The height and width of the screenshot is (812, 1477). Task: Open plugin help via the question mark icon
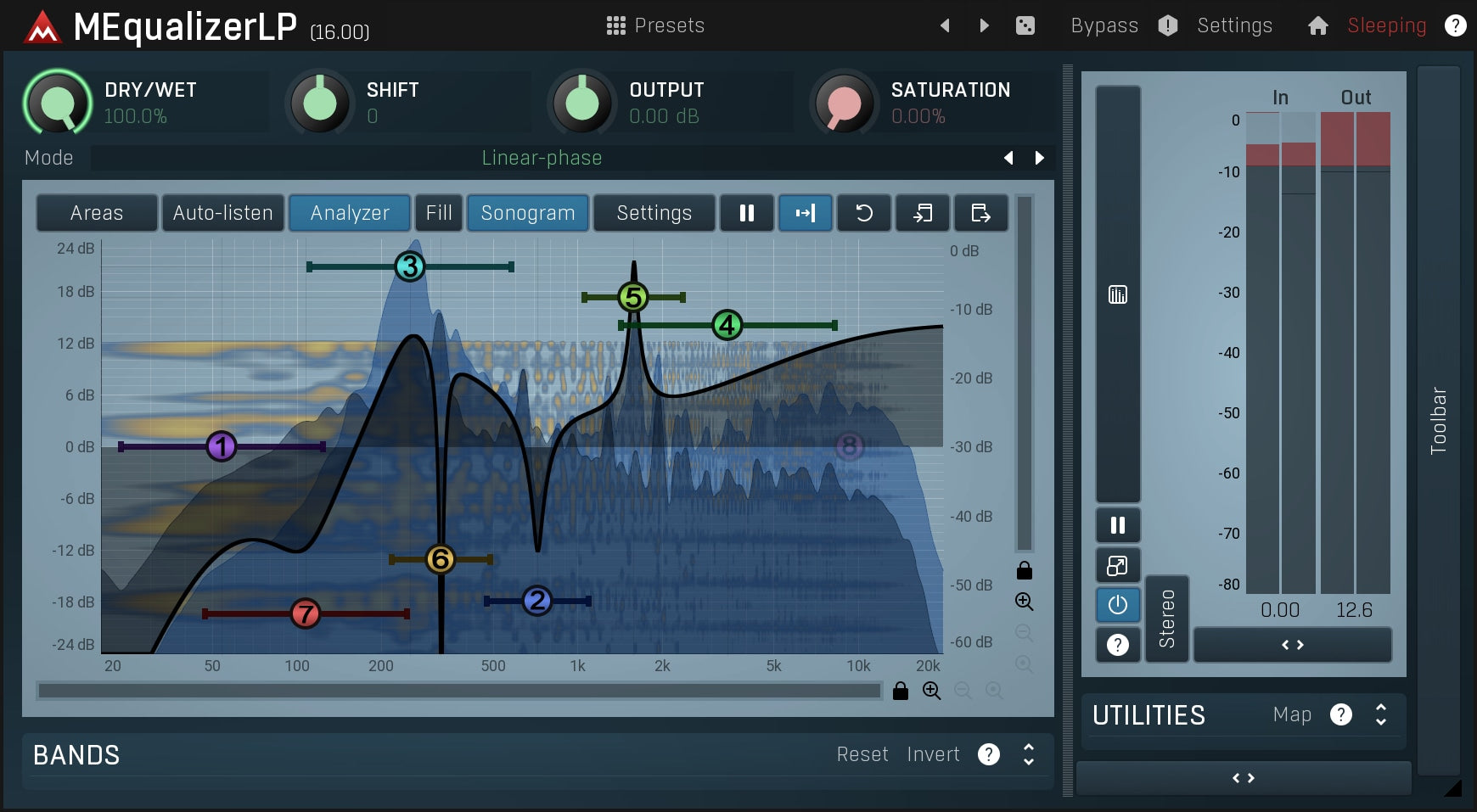(1455, 25)
